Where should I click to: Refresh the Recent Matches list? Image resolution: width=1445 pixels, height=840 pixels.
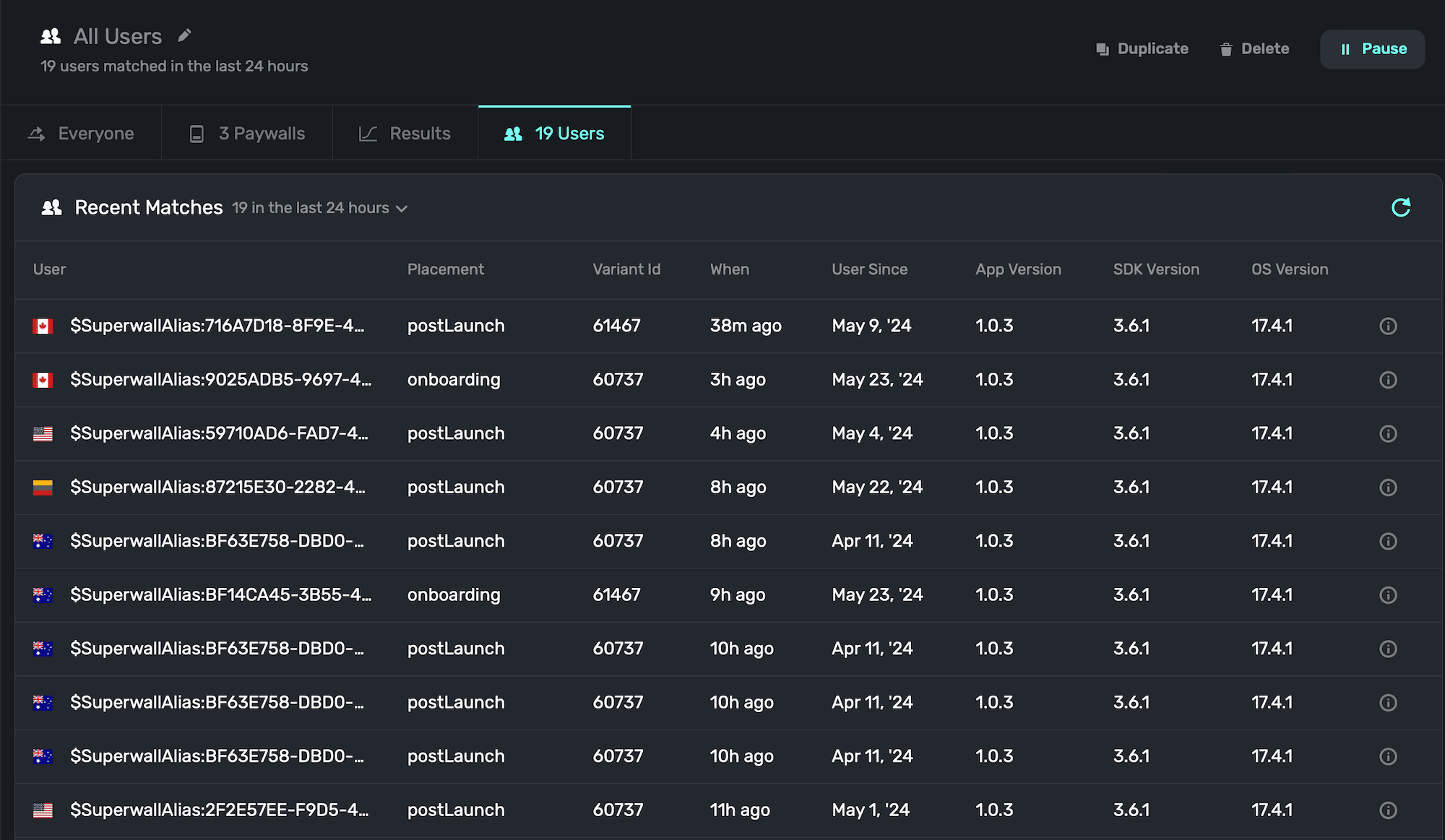(1400, 208)
